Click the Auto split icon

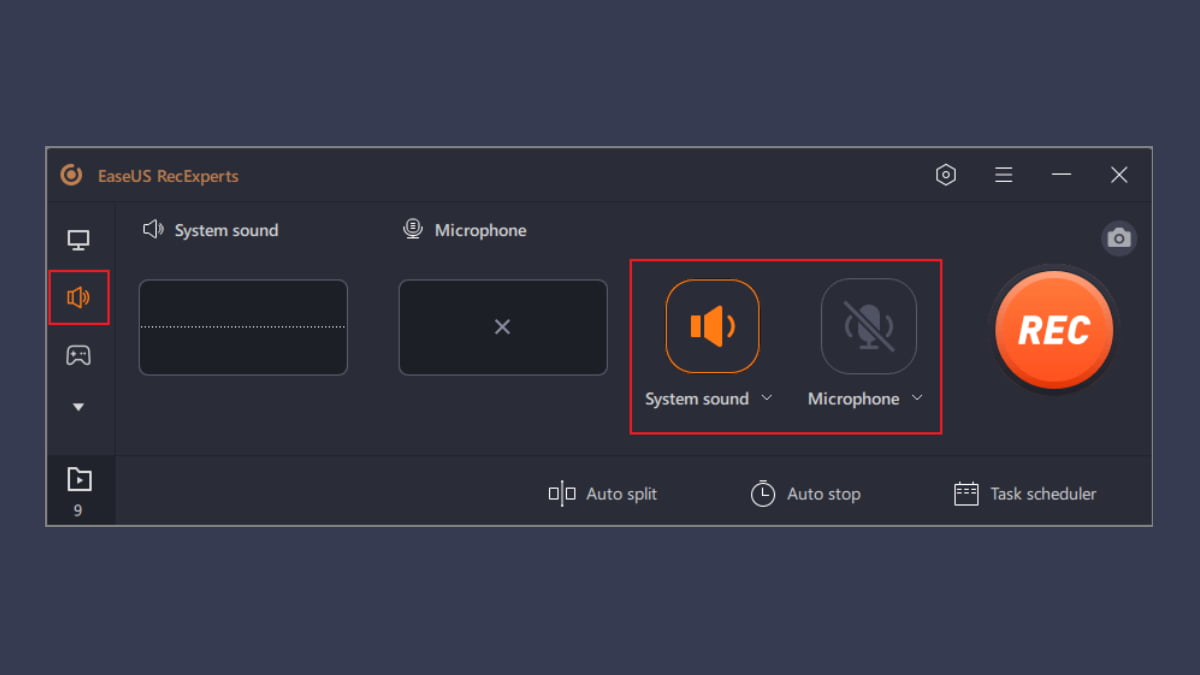coord(562,494)
